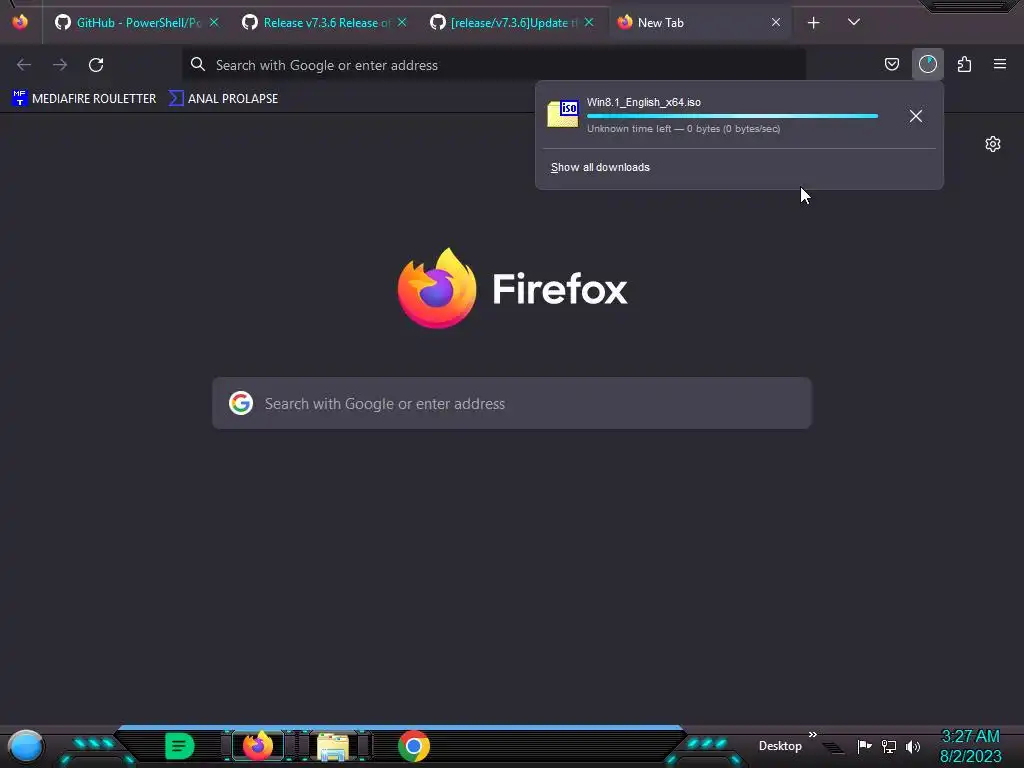This screenshot has width=1024, height=768.
Task: Open the Action Center flag icon
Action: click(864, 746)
